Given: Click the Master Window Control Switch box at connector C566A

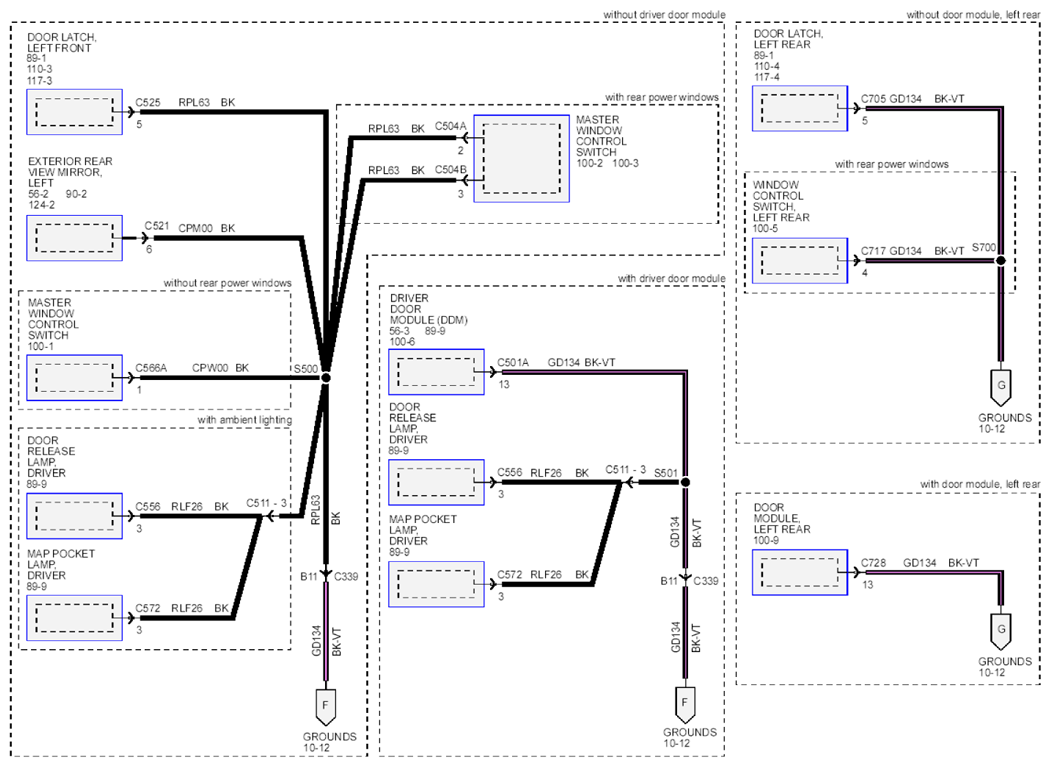Looking at the screenshot, I should 74,378.
